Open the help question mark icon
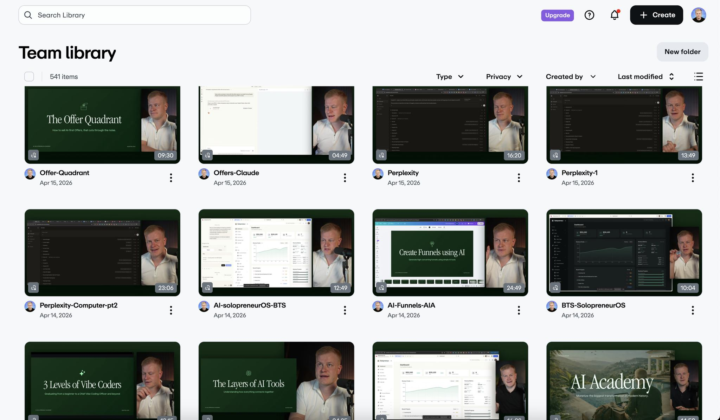Viewport: 720px width, 420px height. 589,15
